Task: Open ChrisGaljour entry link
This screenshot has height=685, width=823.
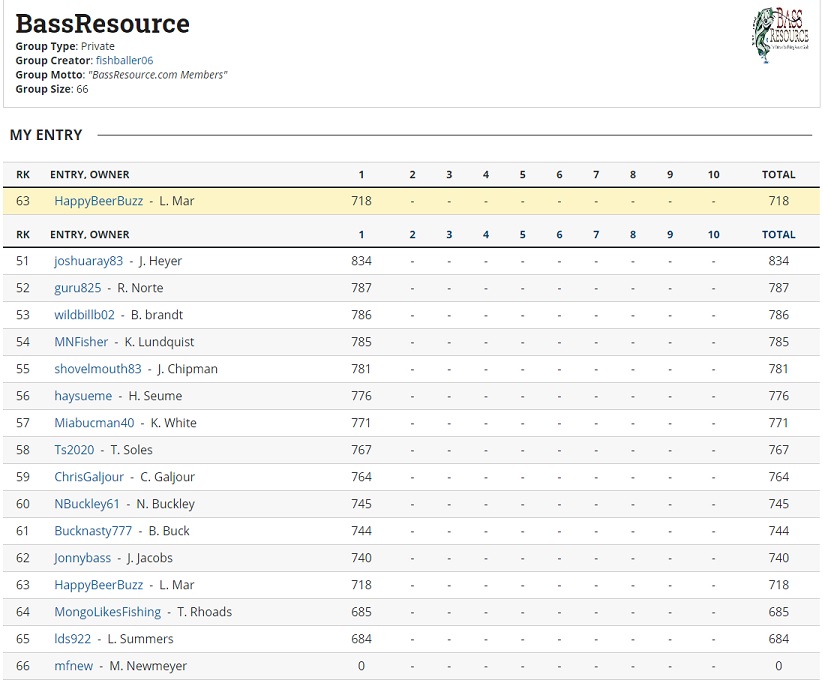Action: tap(89, 477)
